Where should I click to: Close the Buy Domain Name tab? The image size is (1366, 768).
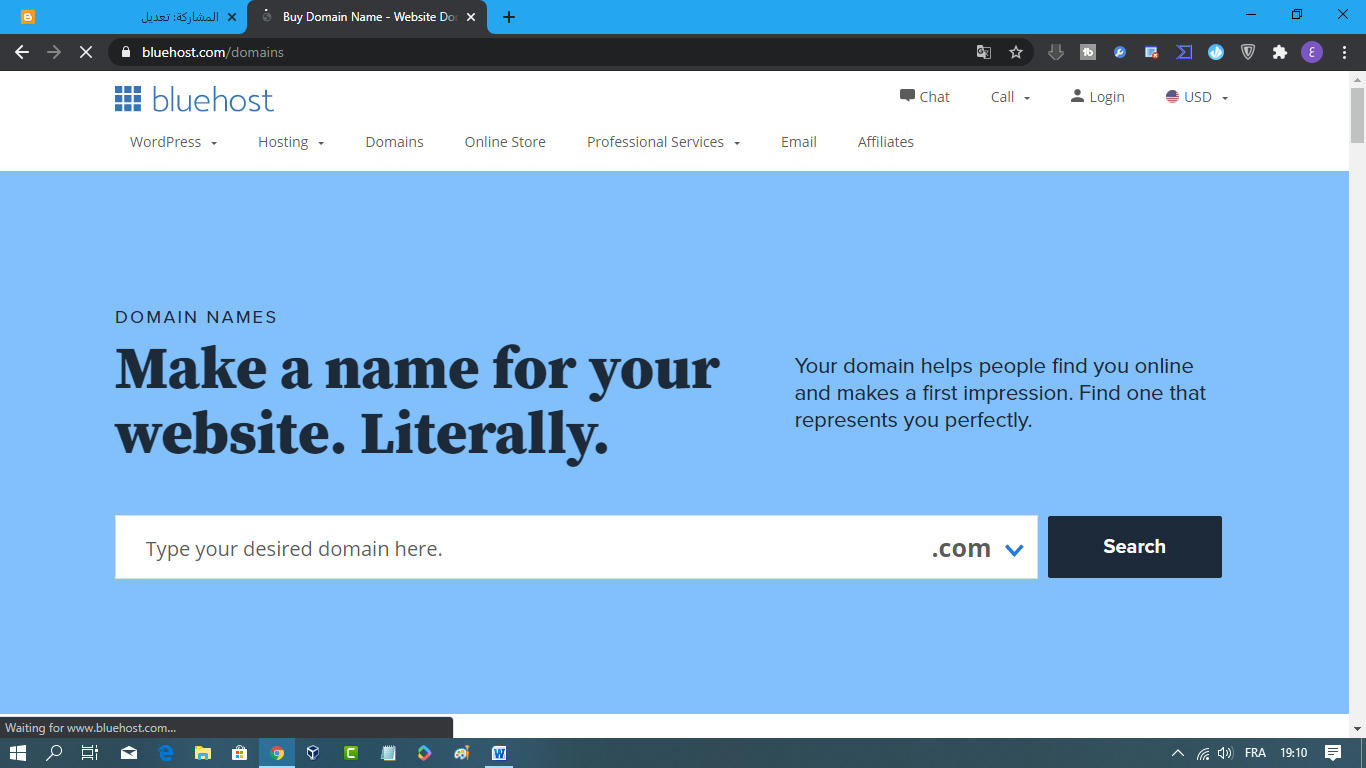471,17
